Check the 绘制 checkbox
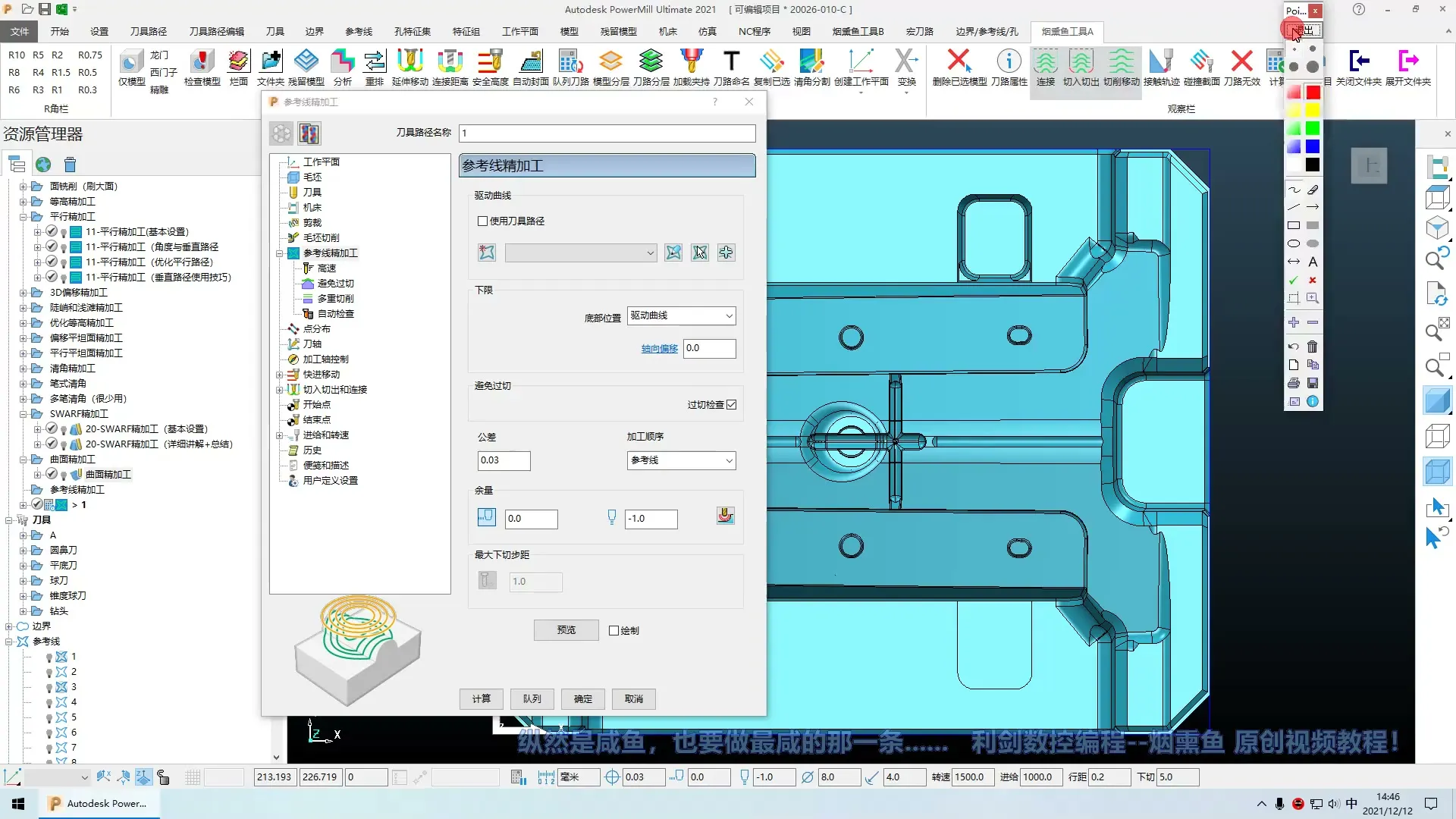1456x819 pixels. [614, 631]
